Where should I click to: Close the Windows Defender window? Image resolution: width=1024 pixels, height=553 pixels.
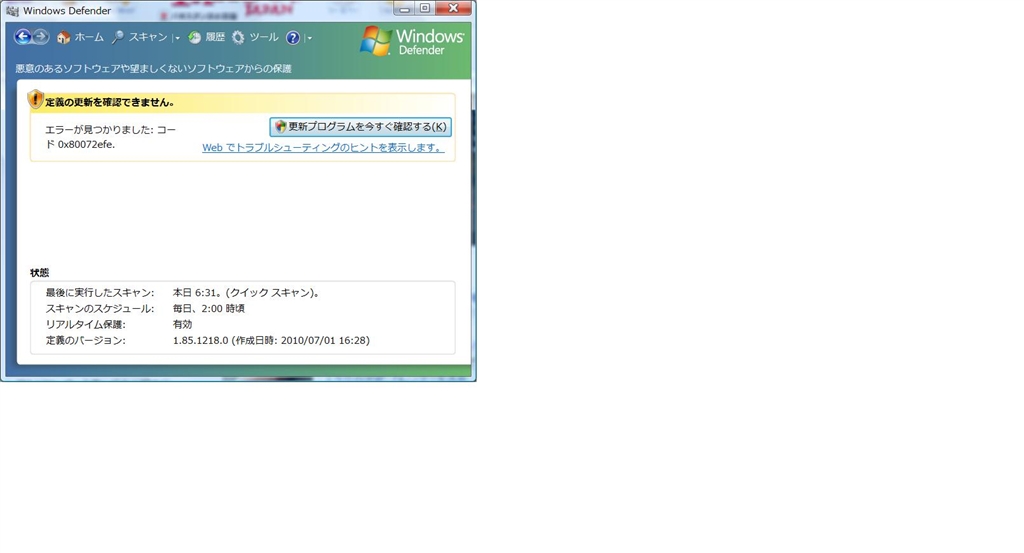[x=453, y=8]
